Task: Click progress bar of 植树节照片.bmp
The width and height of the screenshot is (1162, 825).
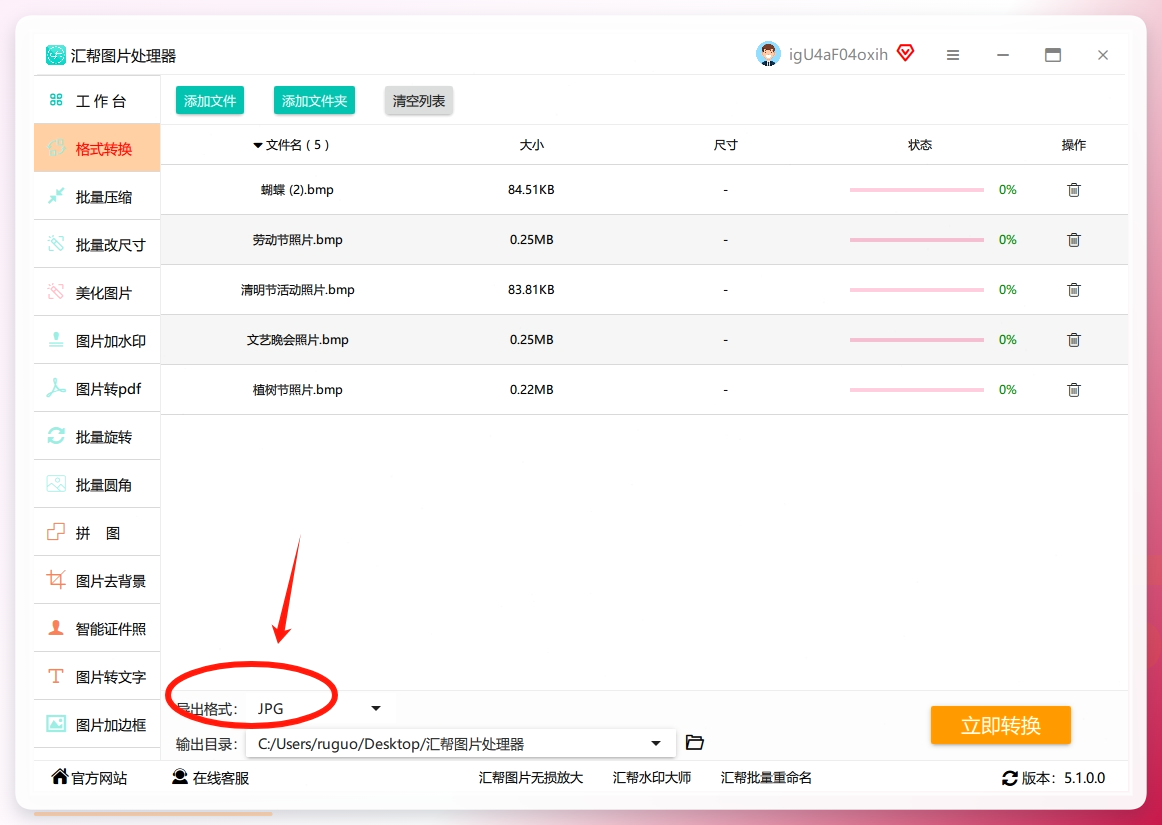Action: coord(917,390)
